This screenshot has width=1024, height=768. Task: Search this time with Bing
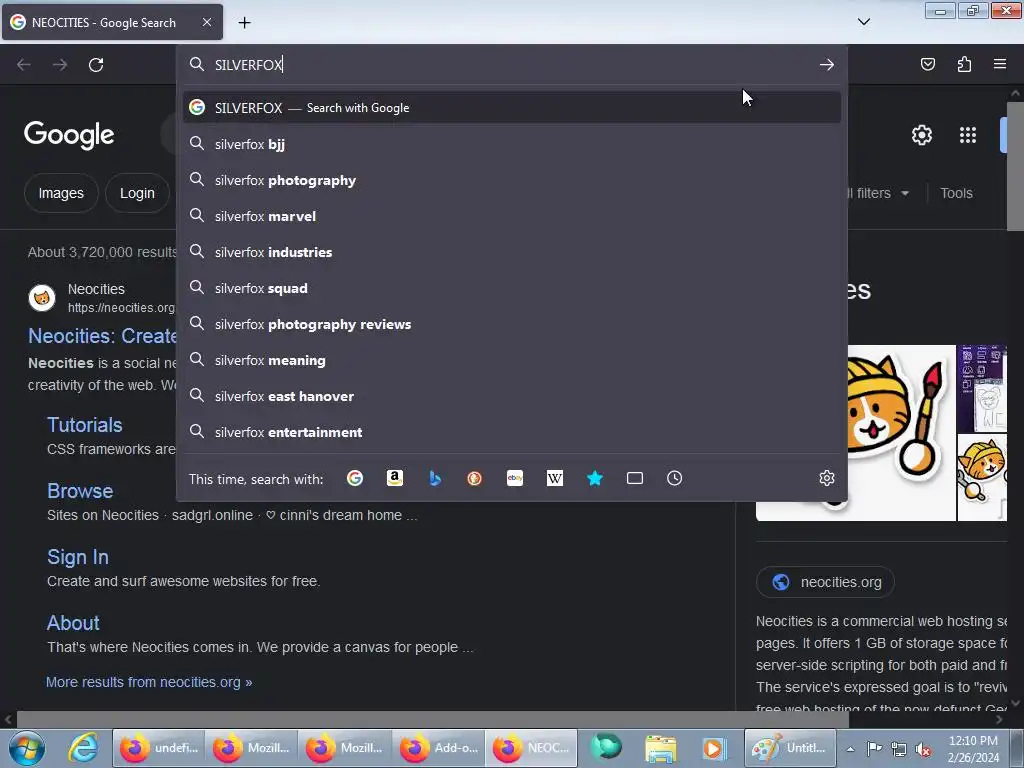point(435,478)
